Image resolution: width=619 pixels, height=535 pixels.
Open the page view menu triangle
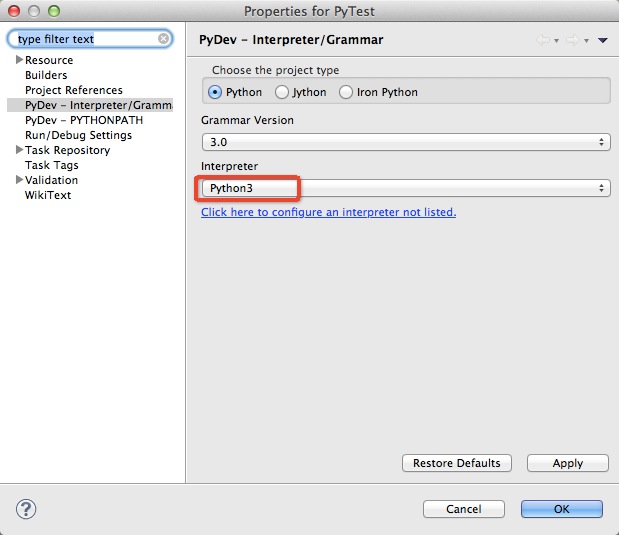click(602, 40)
